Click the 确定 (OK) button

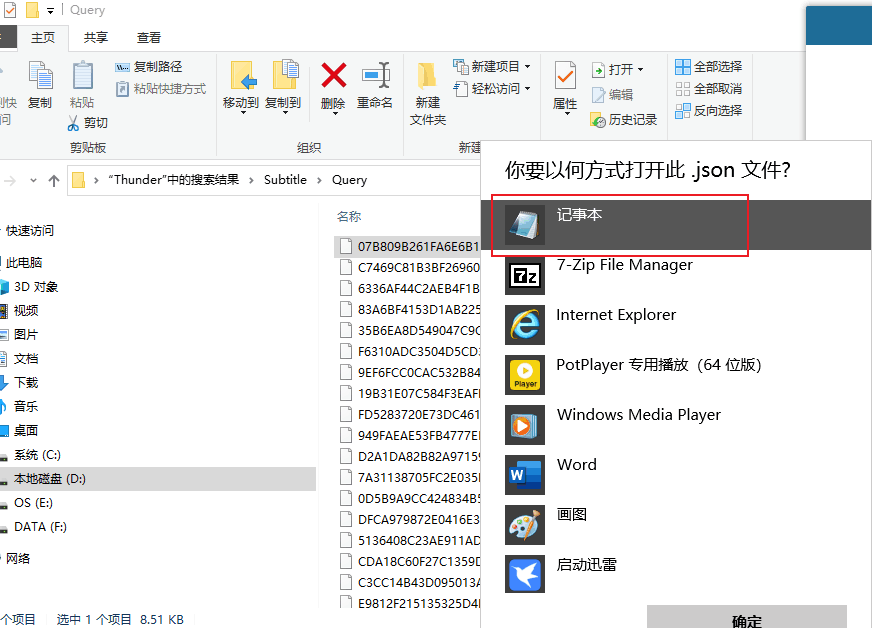coord(747,617)
